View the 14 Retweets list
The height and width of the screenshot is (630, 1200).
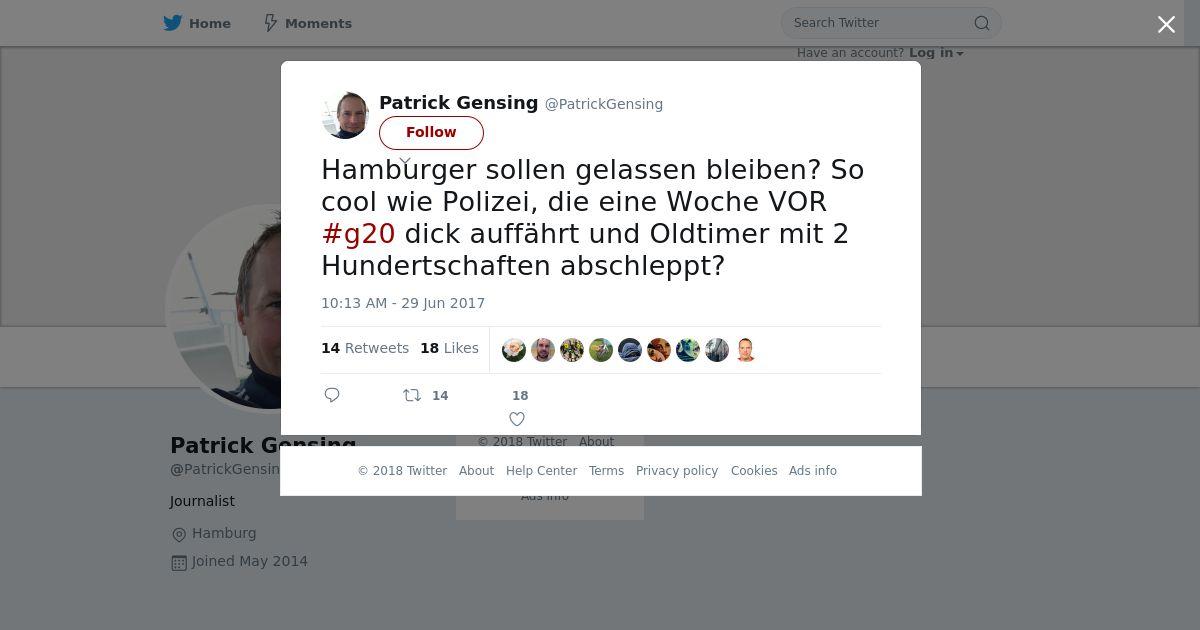pyautogui.click(x=365, y=348)
